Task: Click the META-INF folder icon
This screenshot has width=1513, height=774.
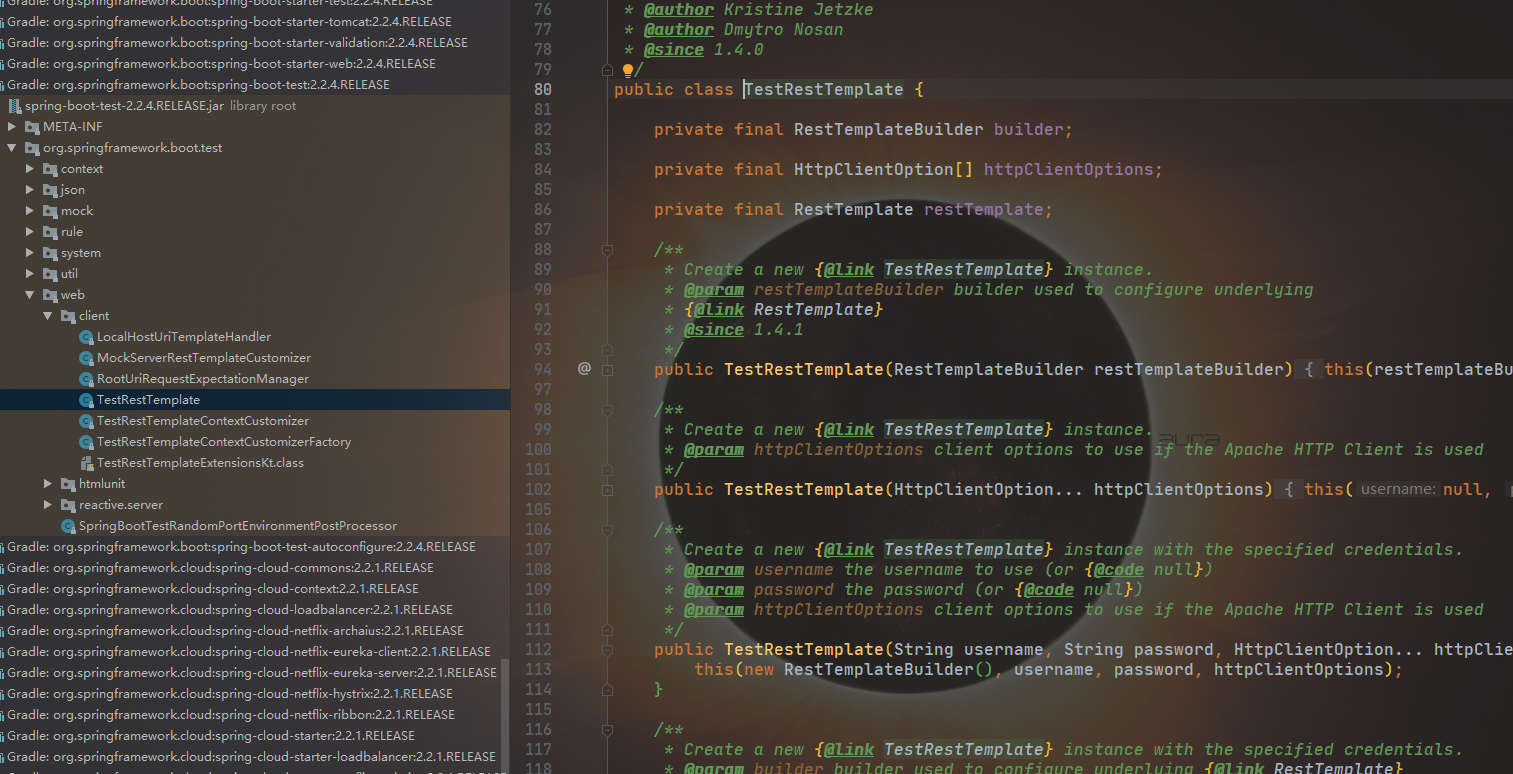Action: click(32, 127)
